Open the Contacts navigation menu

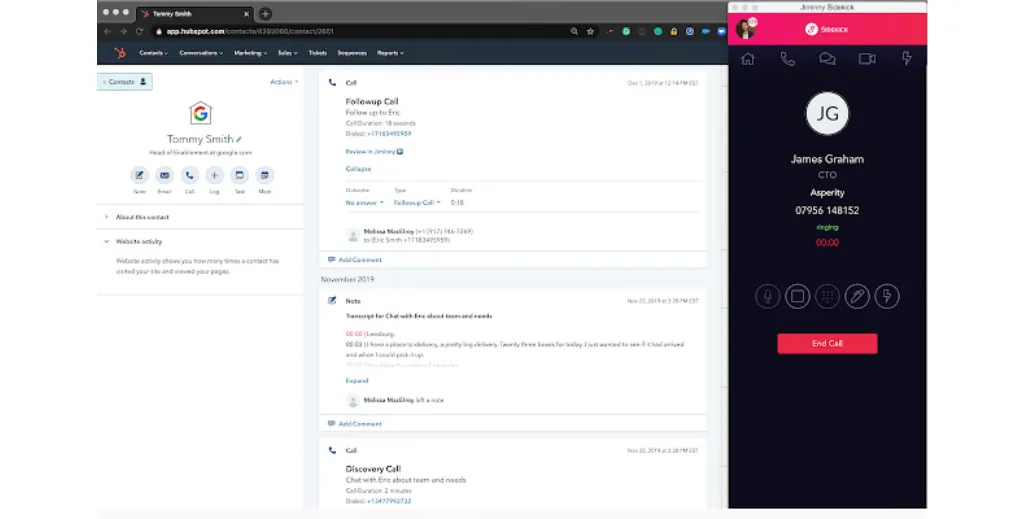point(153,53)
